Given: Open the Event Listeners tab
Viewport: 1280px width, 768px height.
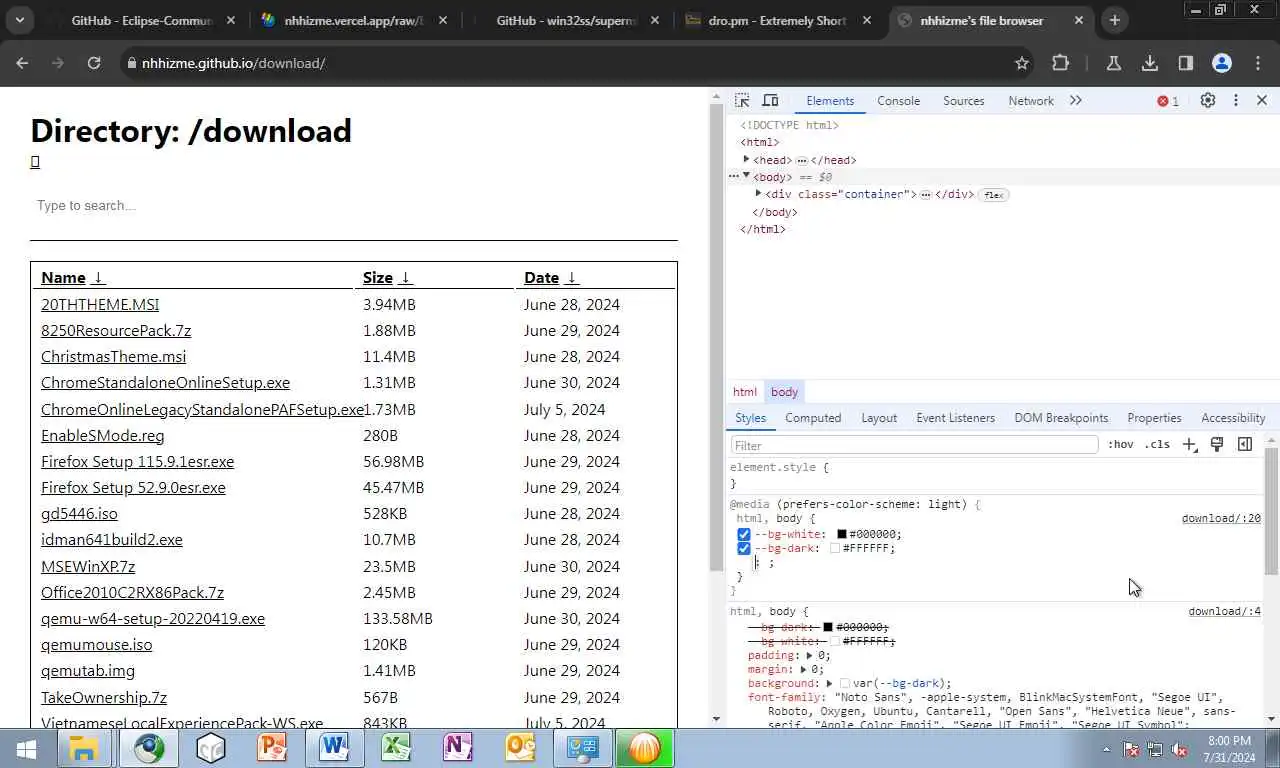Looking at the screenshot, I should pos(955,418).
